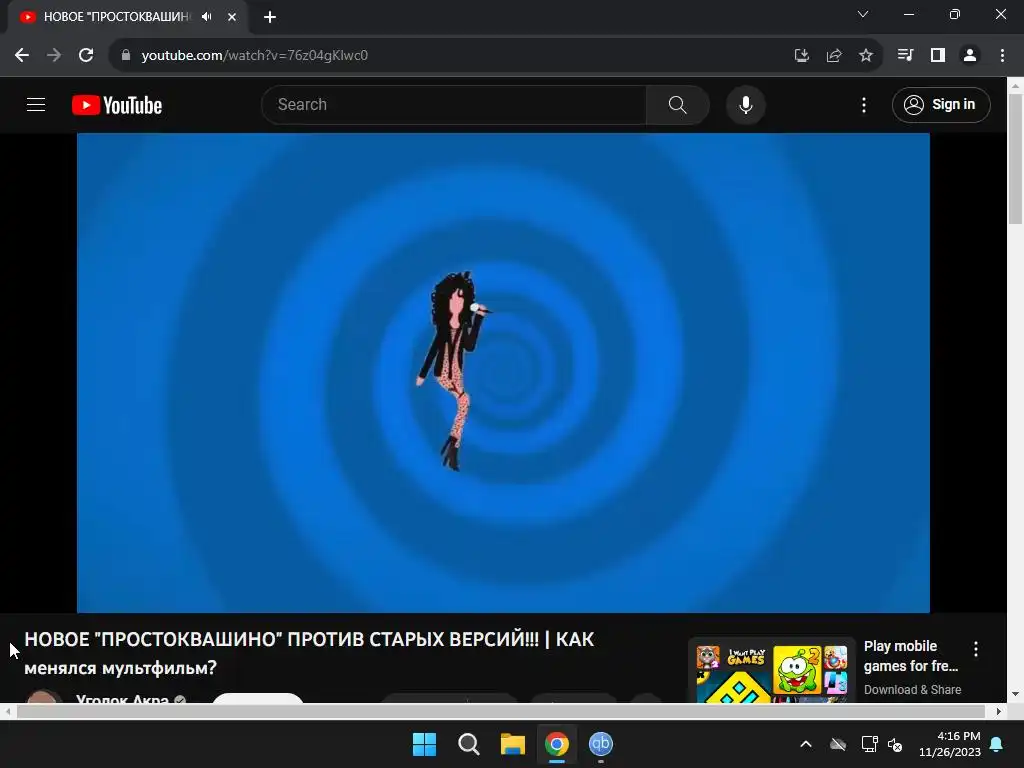Click the video title text
The height and width of the screenshot is (768, 1024).
[309, 653]
